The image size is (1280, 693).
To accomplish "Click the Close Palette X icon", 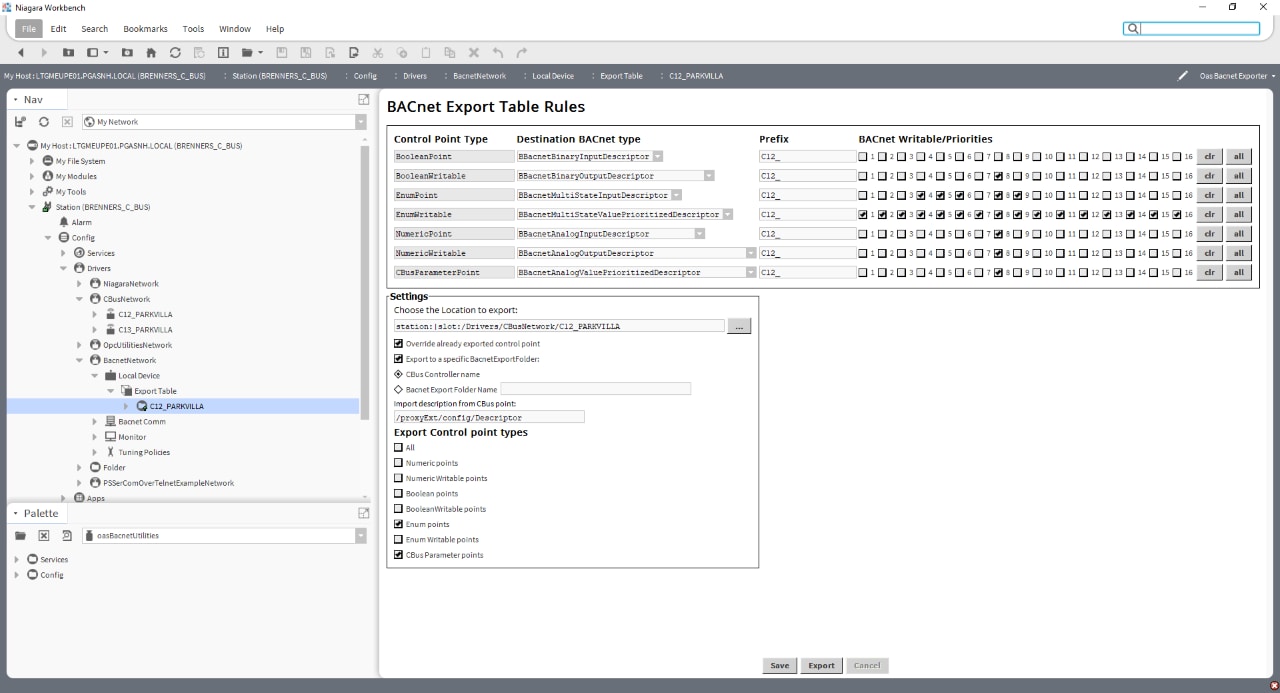I will (x=44, y=536).
